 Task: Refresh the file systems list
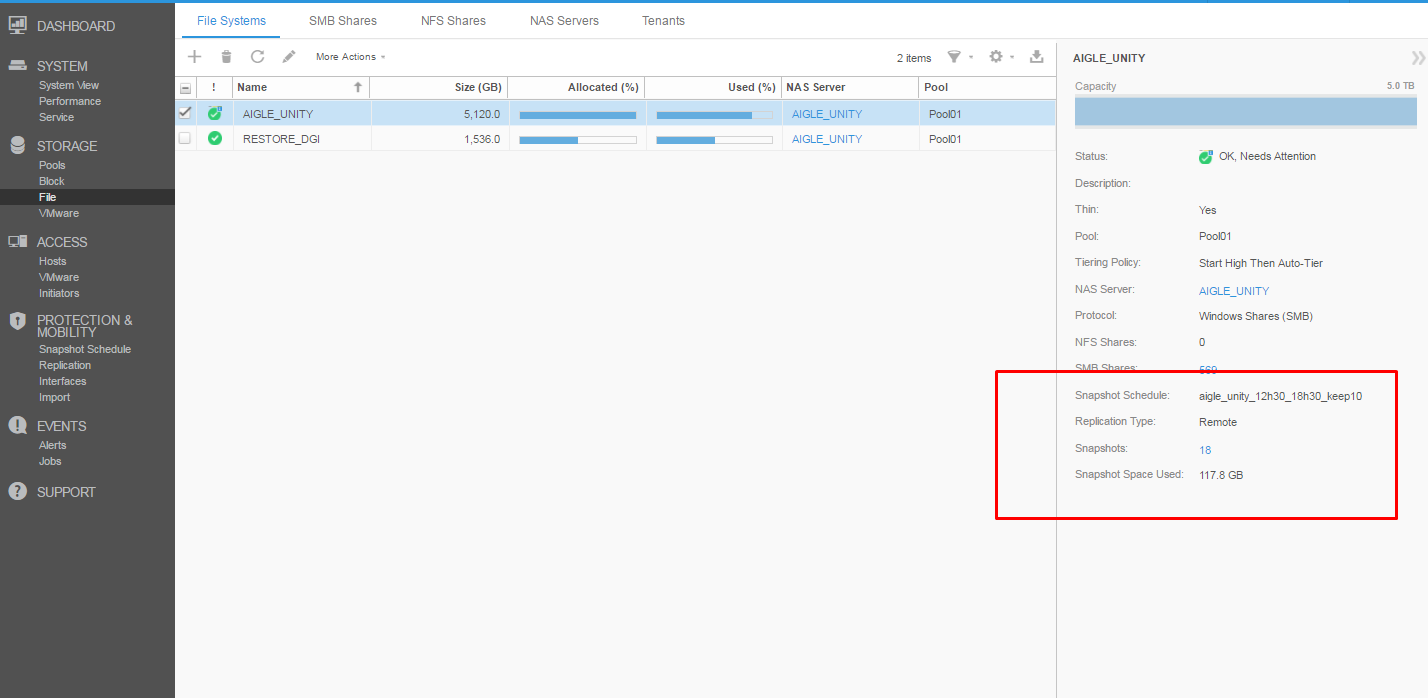coord(257,57)
